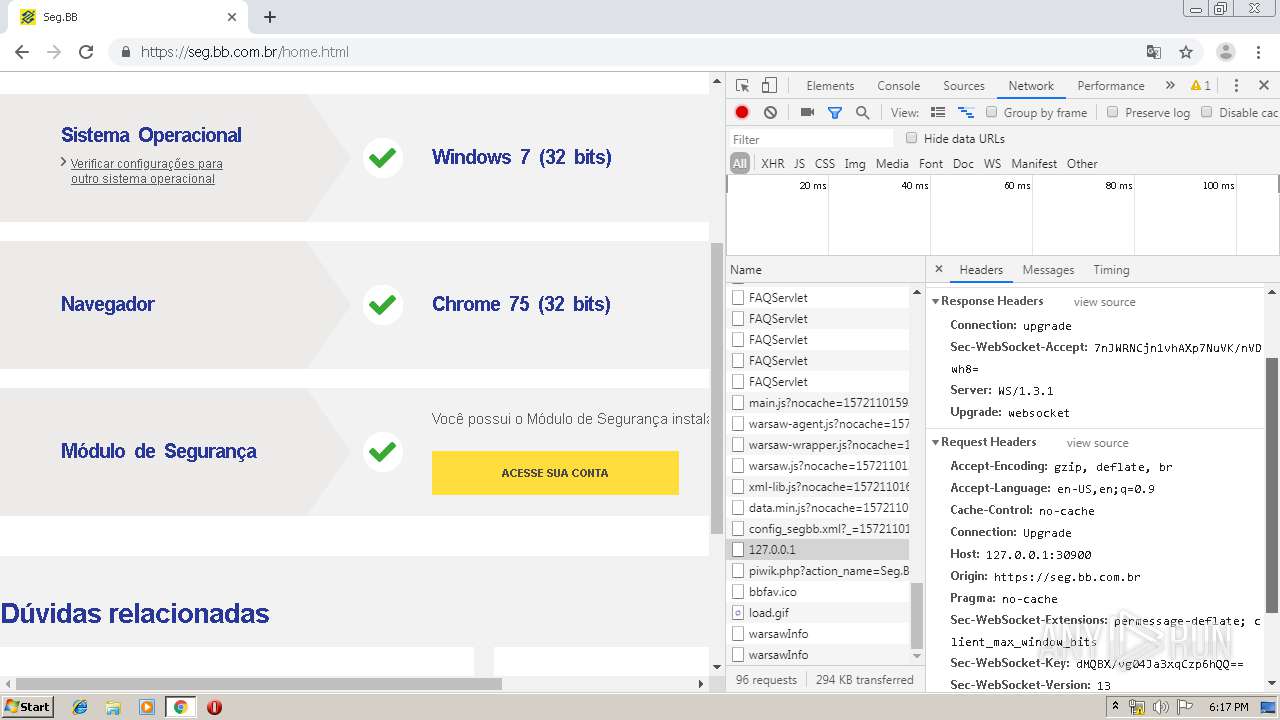Toggle the network filter funnel icon
Image resolution: width=1280 pixels, height=720 pixels.
click(835, 113)
